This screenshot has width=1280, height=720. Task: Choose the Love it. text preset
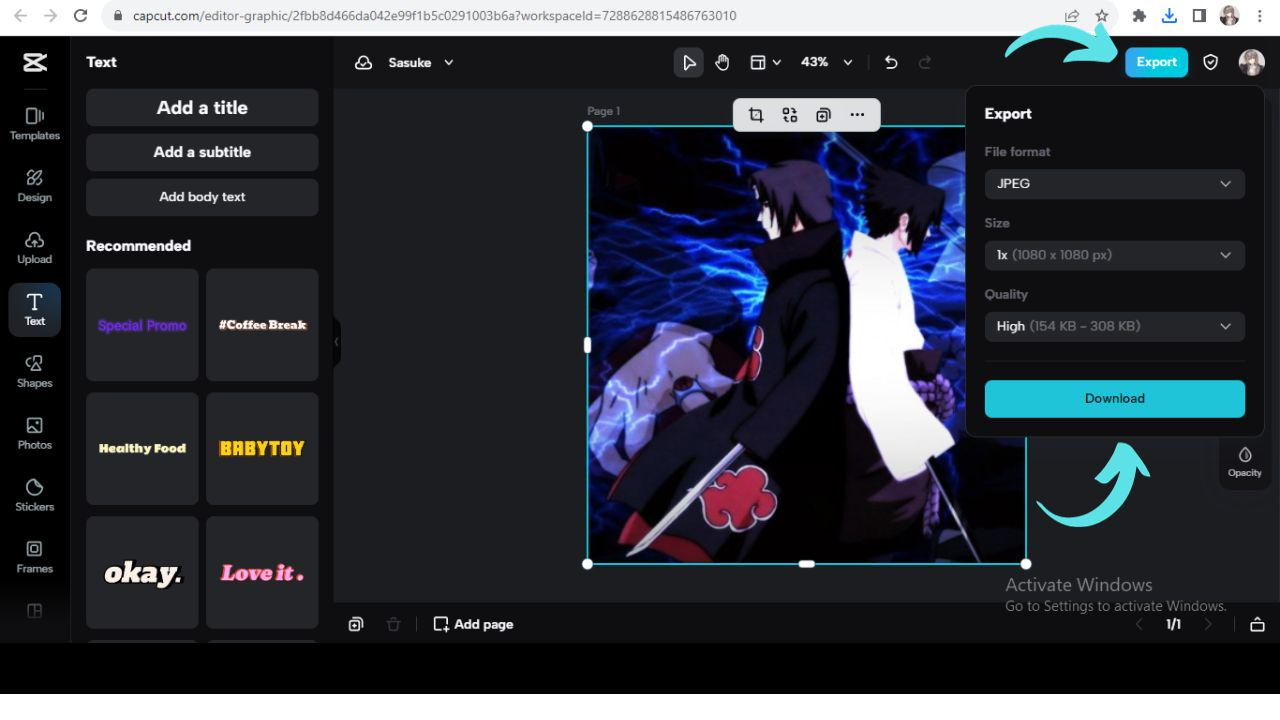[262, 573]
